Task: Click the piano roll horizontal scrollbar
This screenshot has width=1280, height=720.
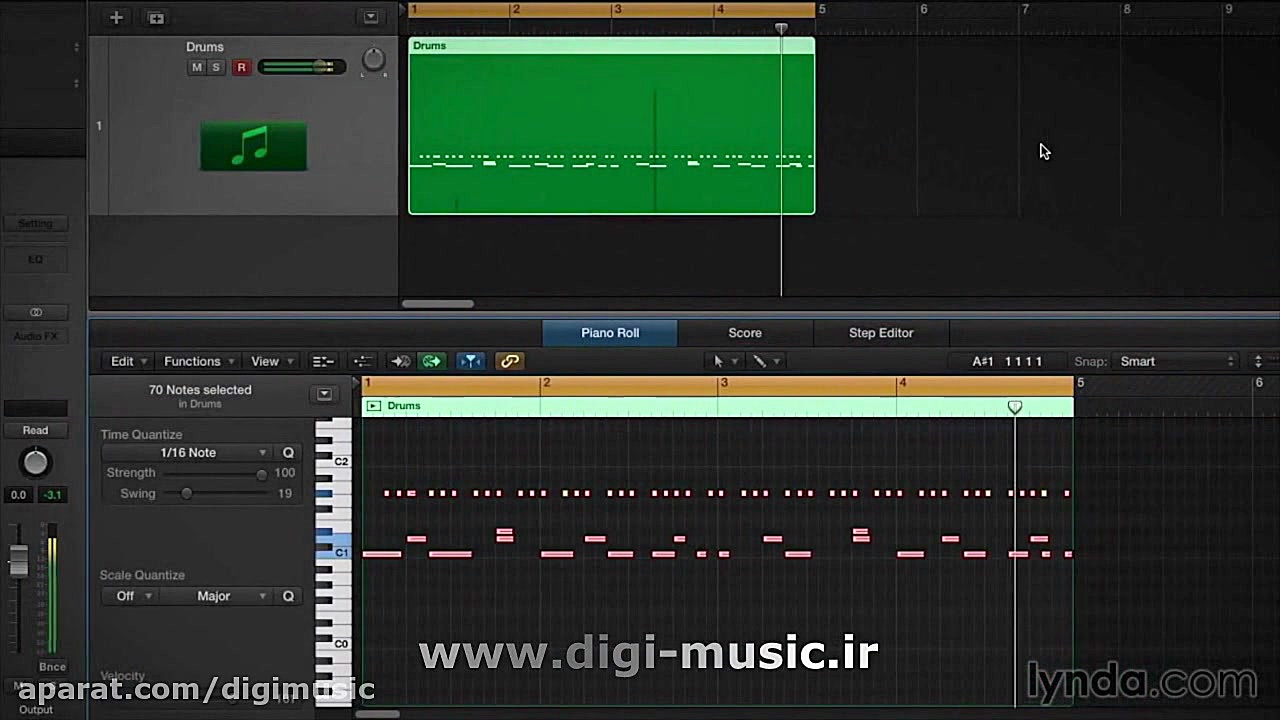Action: (378, 714)
